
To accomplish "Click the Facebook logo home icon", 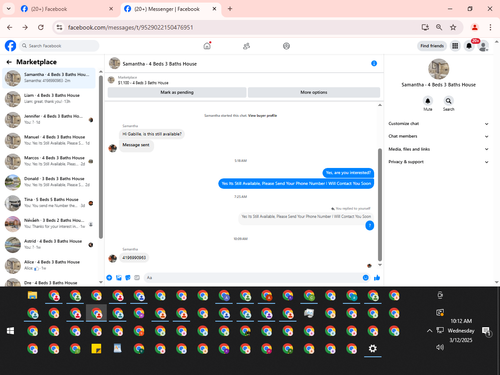I will pos(10,46).
